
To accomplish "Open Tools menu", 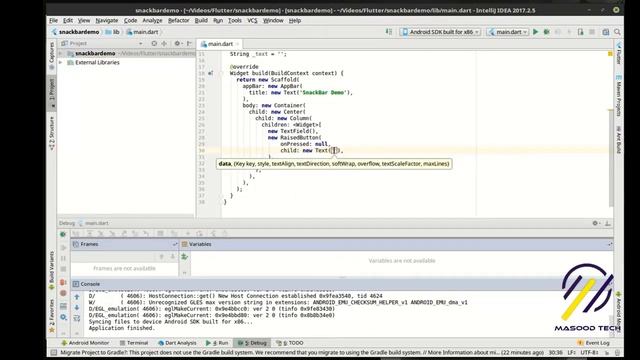I will 235,20.
